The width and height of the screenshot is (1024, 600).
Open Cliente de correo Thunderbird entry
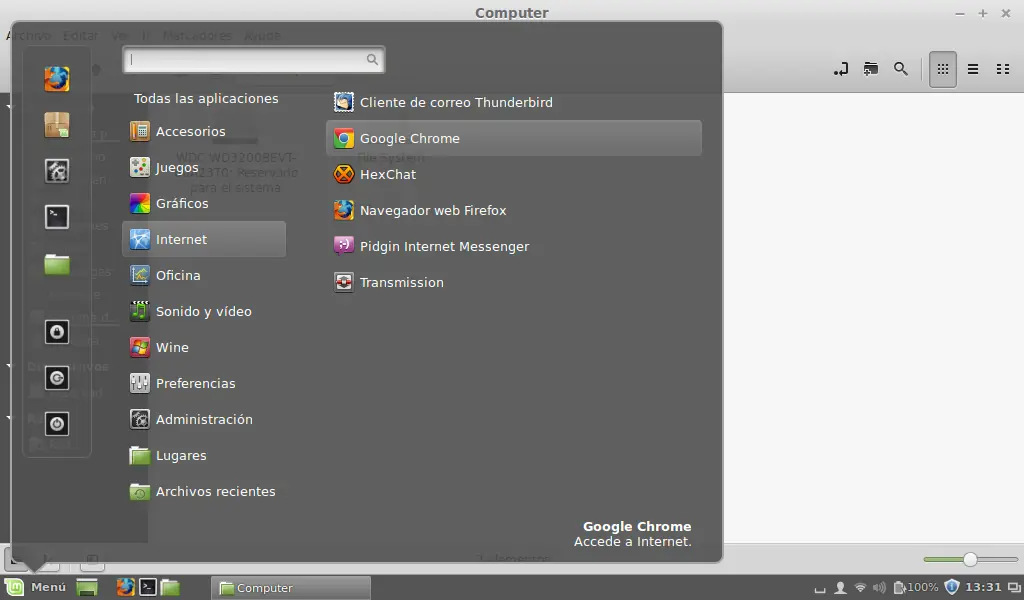click(x=514, y=102)
